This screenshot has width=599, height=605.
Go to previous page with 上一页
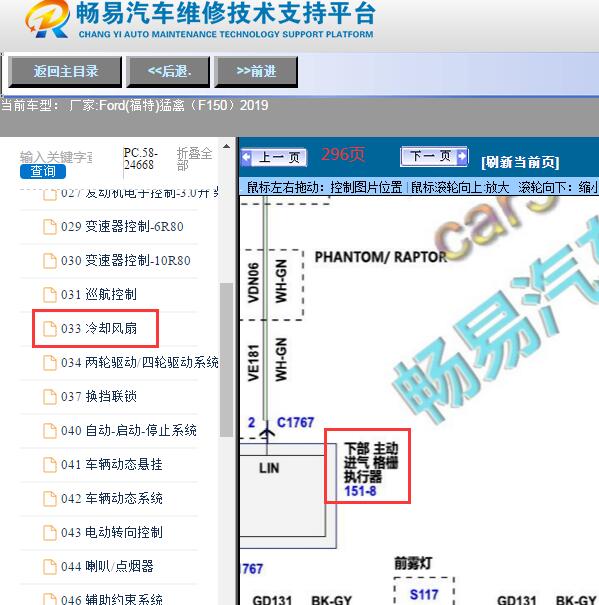pos(274,157)
